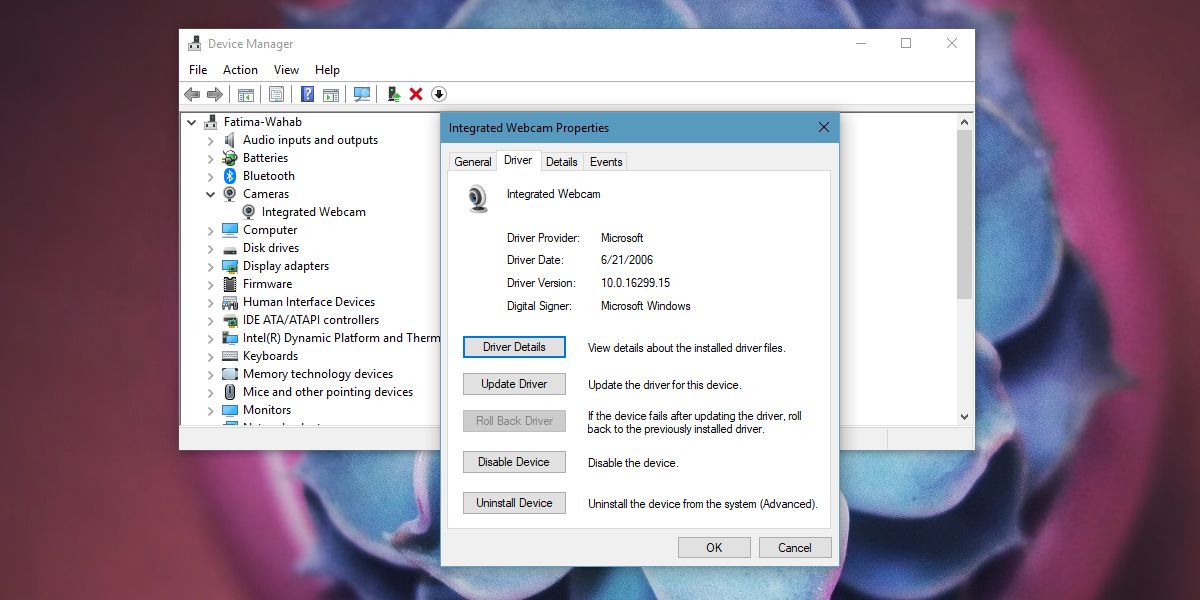Select IDE ATA/ATAPI controllers tree row

311,320
